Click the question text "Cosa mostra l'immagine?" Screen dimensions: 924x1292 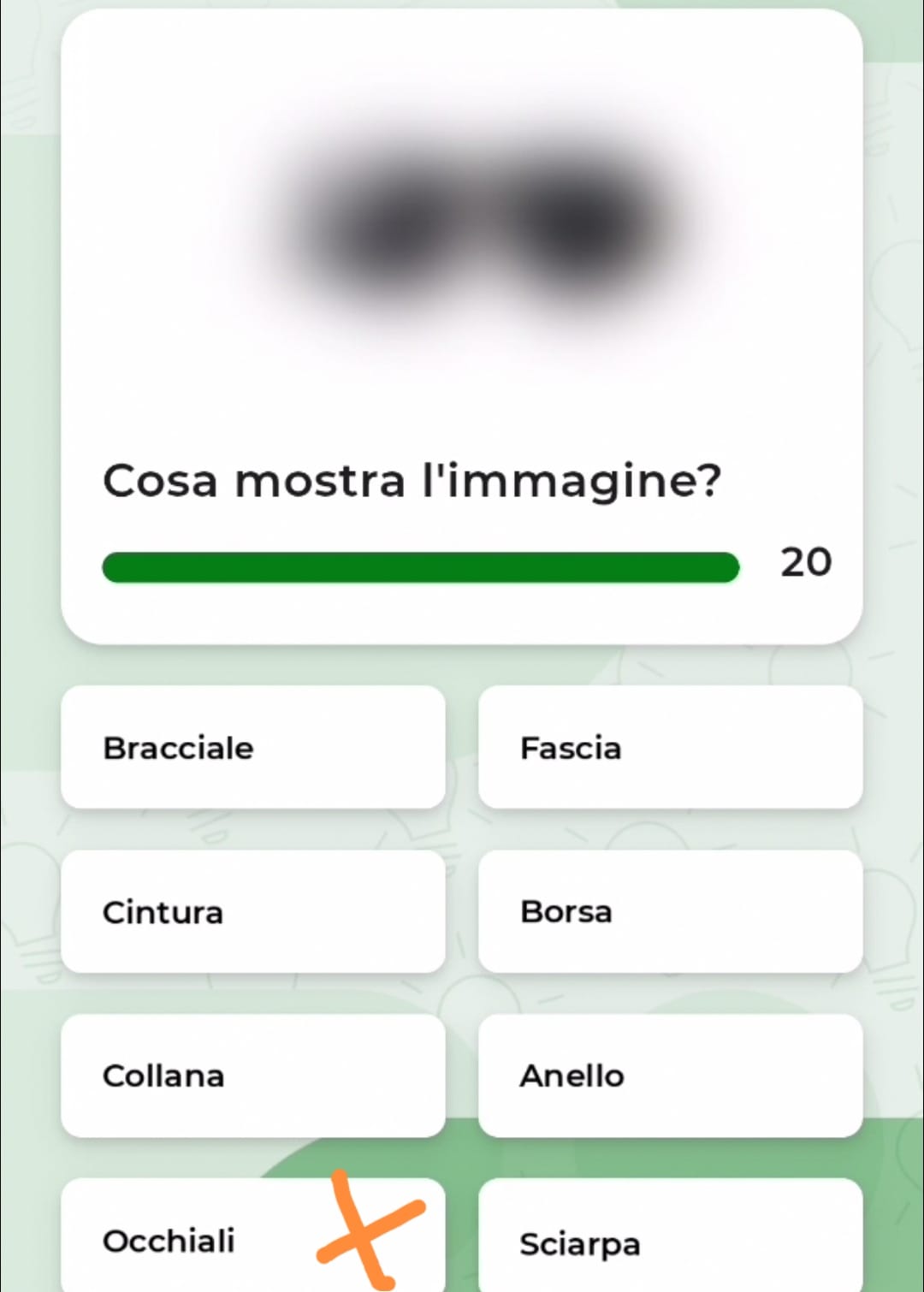click(412, 480)
